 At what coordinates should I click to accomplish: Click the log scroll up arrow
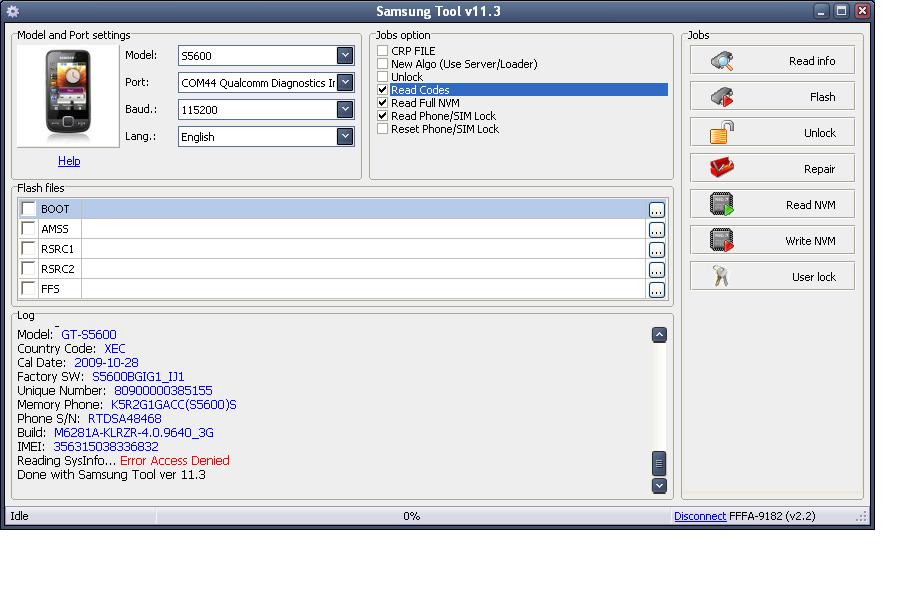(x=659, y=334)
